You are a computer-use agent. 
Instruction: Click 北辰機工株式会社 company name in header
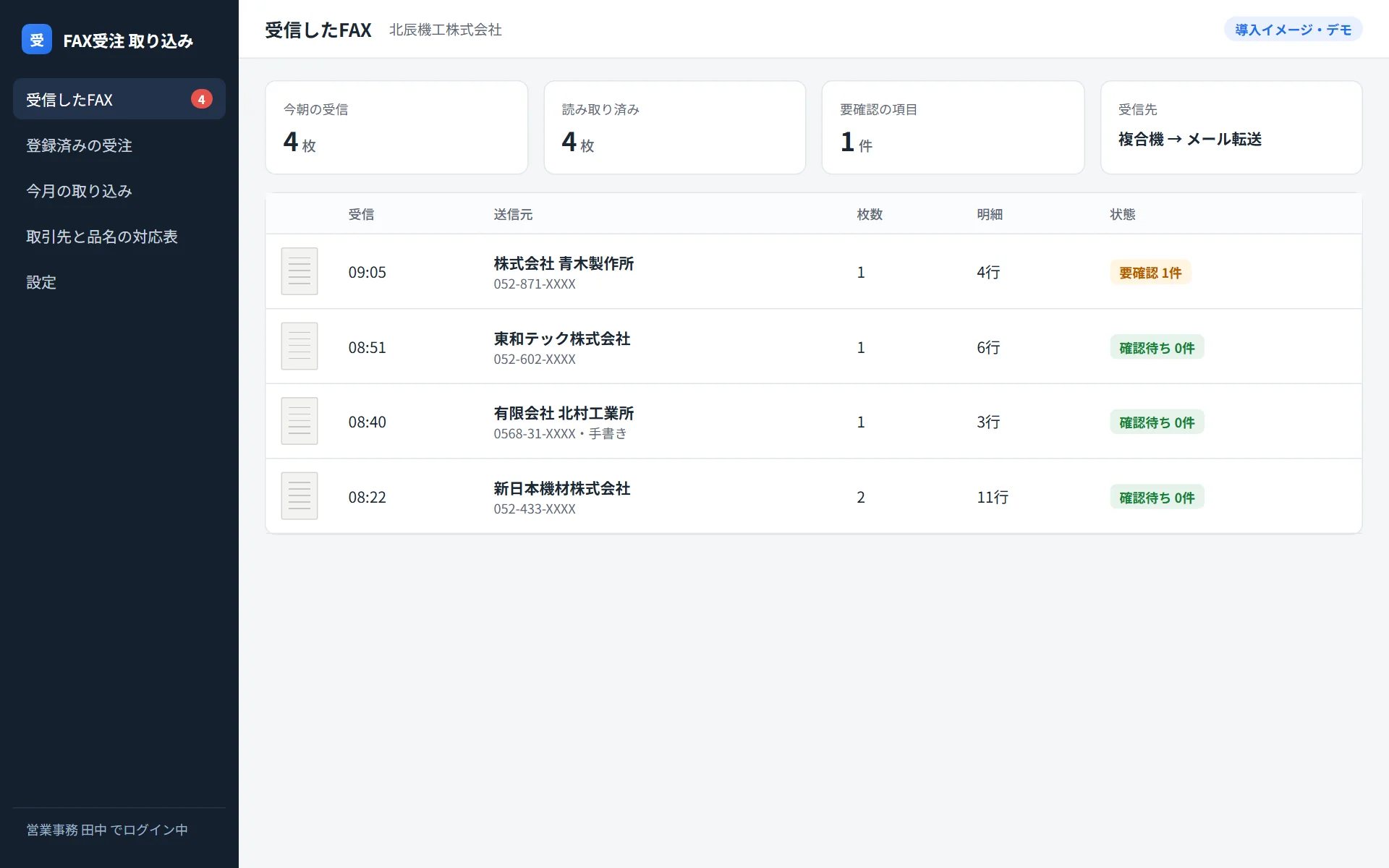point(446,30)
